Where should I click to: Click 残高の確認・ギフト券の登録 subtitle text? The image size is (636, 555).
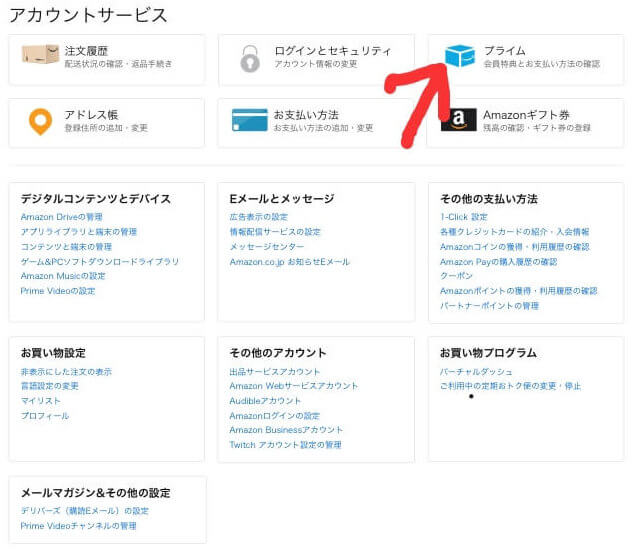point(537,128)
